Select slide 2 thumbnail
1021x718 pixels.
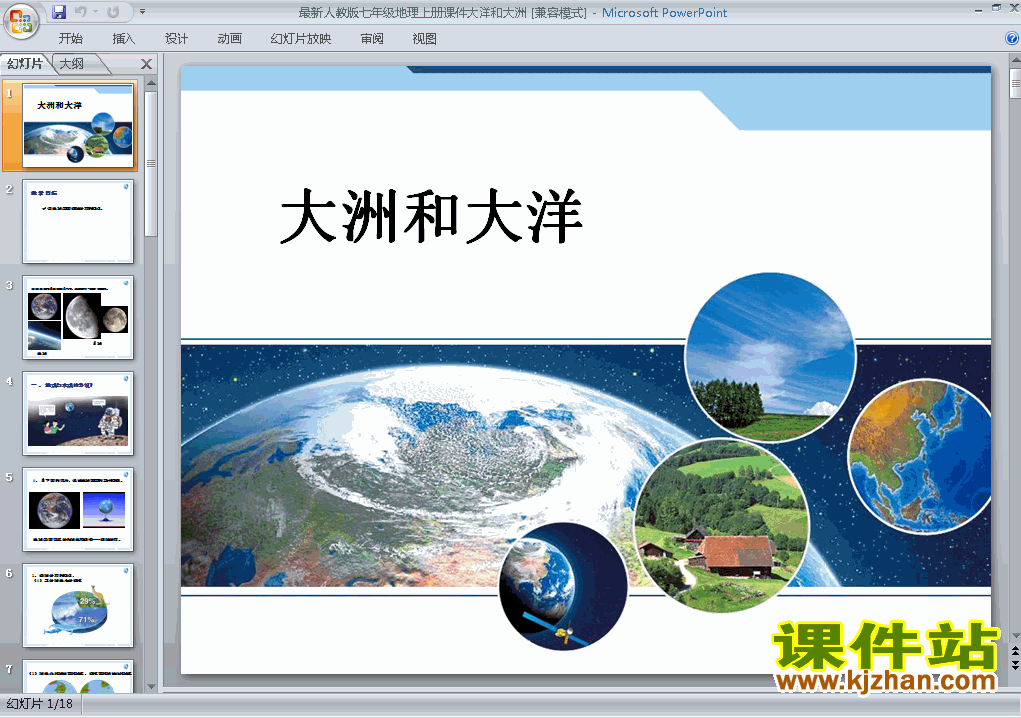(x=78, y=221)
